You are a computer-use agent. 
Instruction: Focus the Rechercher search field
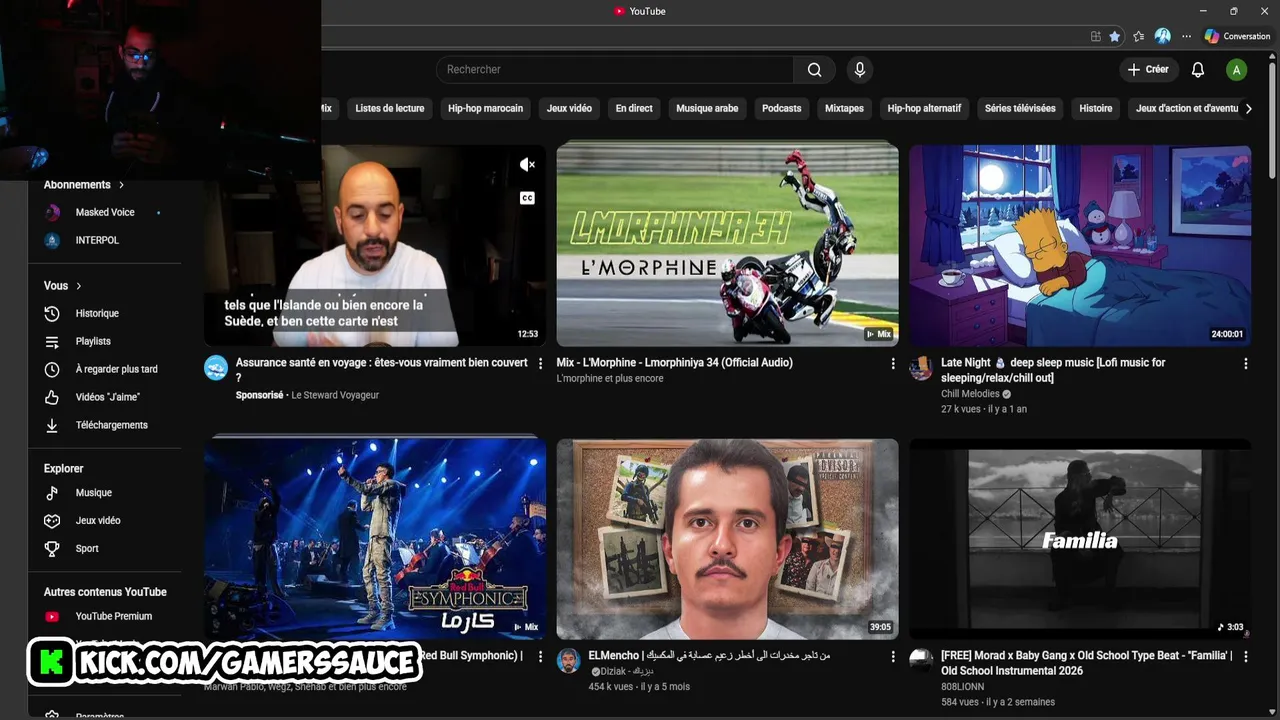(615, 70)
